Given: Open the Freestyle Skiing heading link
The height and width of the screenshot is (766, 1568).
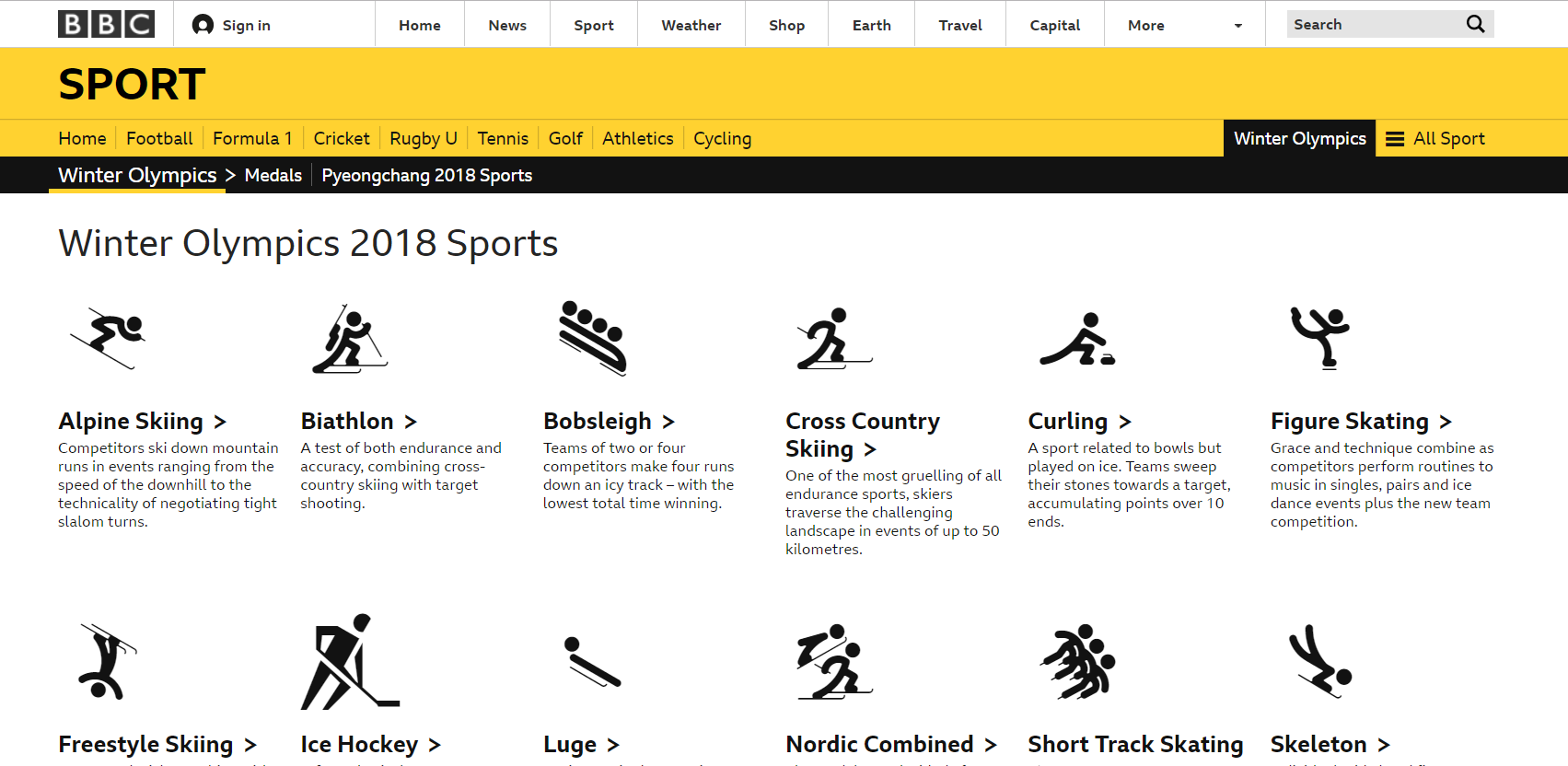Looking at the screenshot, I should 157,745.
